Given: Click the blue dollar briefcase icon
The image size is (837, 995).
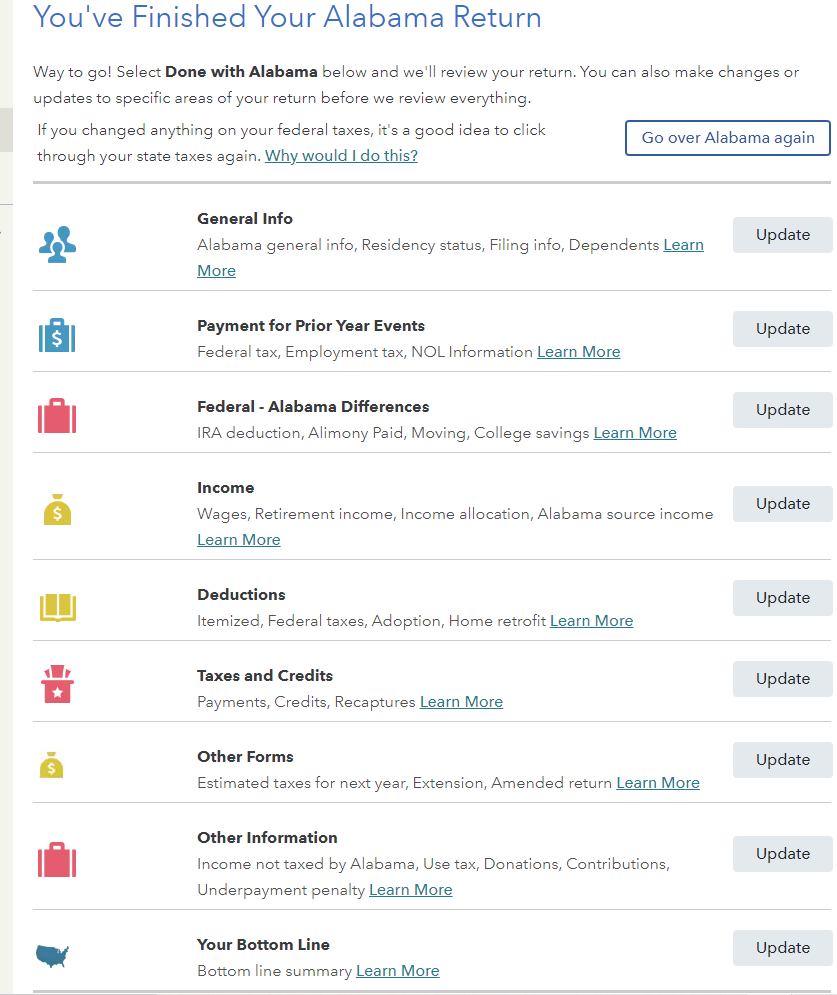Looking at the screenshot, I should (57, 335).
